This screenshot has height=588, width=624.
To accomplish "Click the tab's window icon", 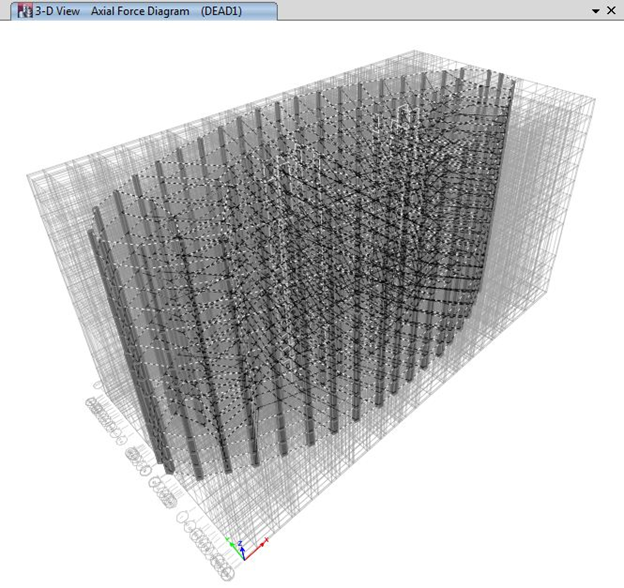I will [x=25, y=11].
